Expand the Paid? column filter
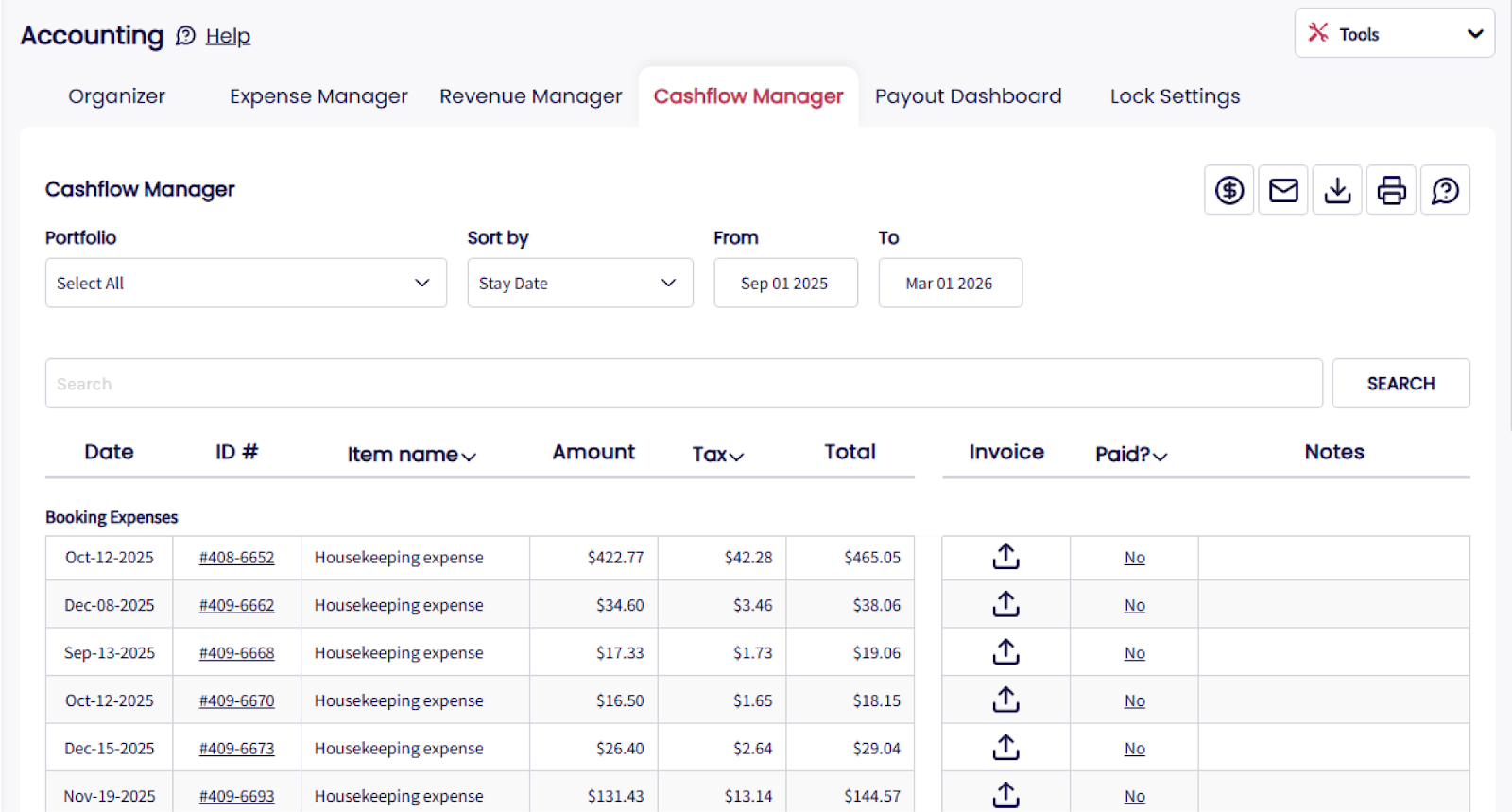1512x812 pixels. coord(1131,454)
